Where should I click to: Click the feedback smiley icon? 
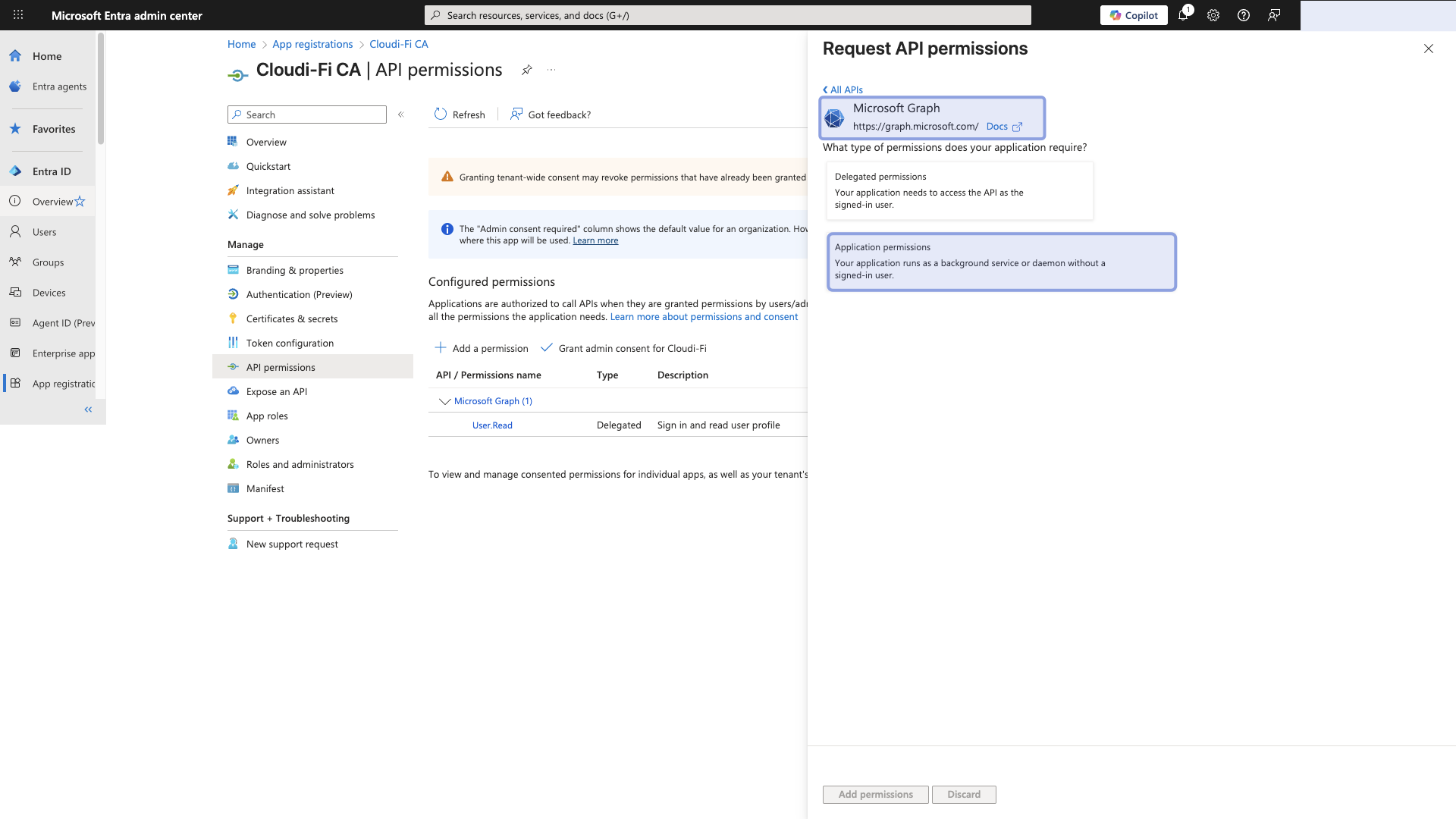(x=1273, y=15)
